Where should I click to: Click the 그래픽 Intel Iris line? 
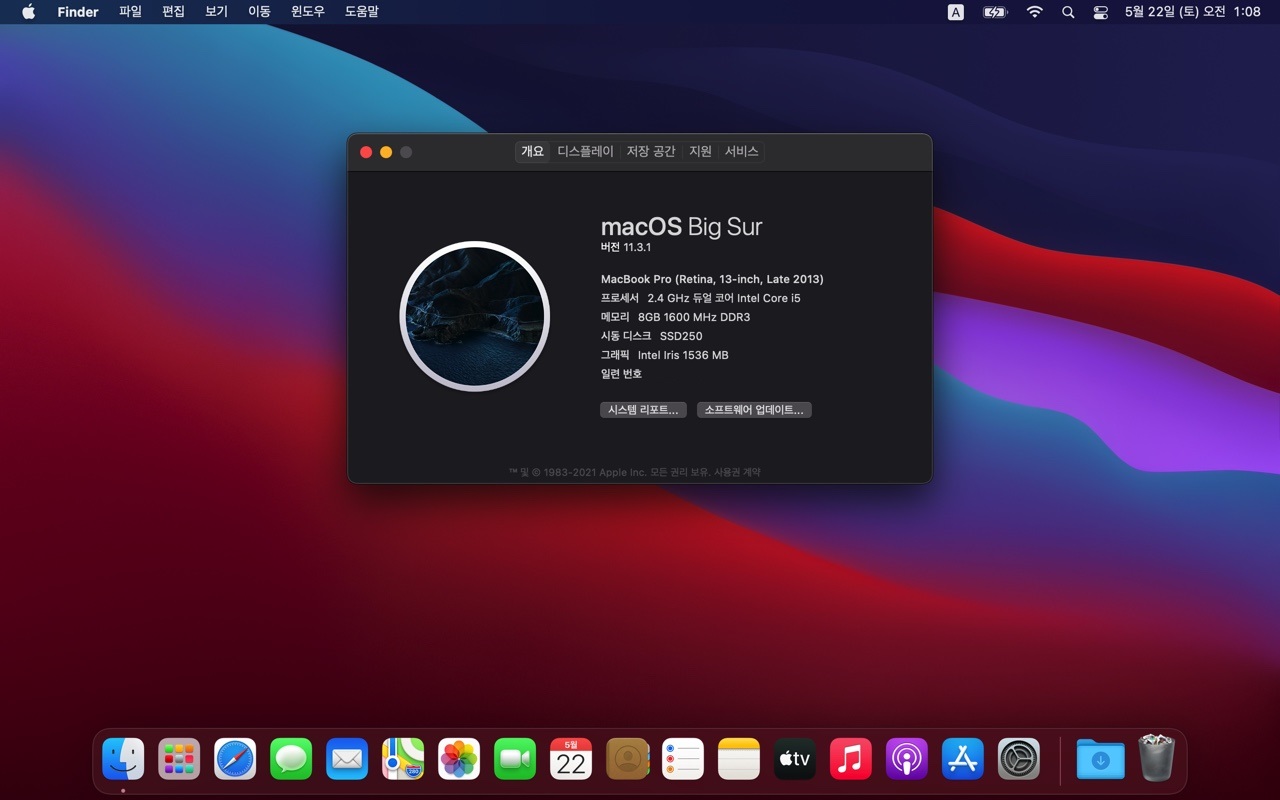pyautogui.click(x=664, y=355)
